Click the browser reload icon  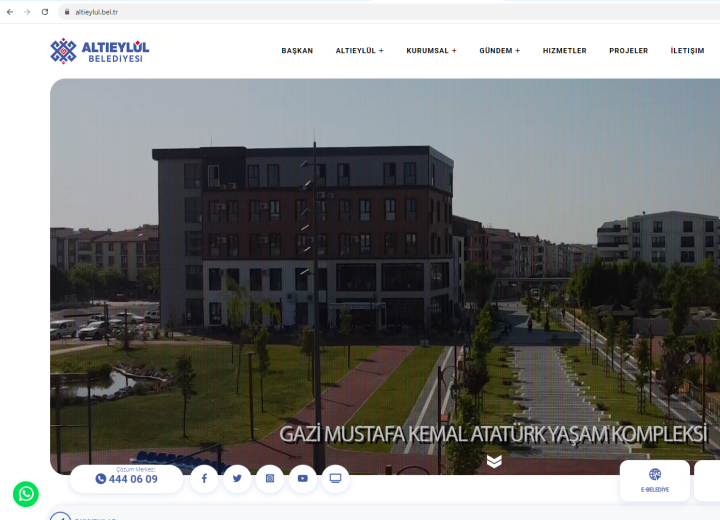(45, 12)
